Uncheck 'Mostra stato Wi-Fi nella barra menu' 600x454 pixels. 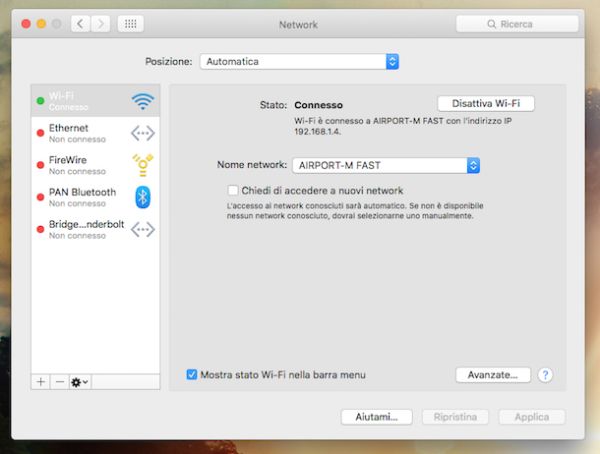tap(192, 375)
